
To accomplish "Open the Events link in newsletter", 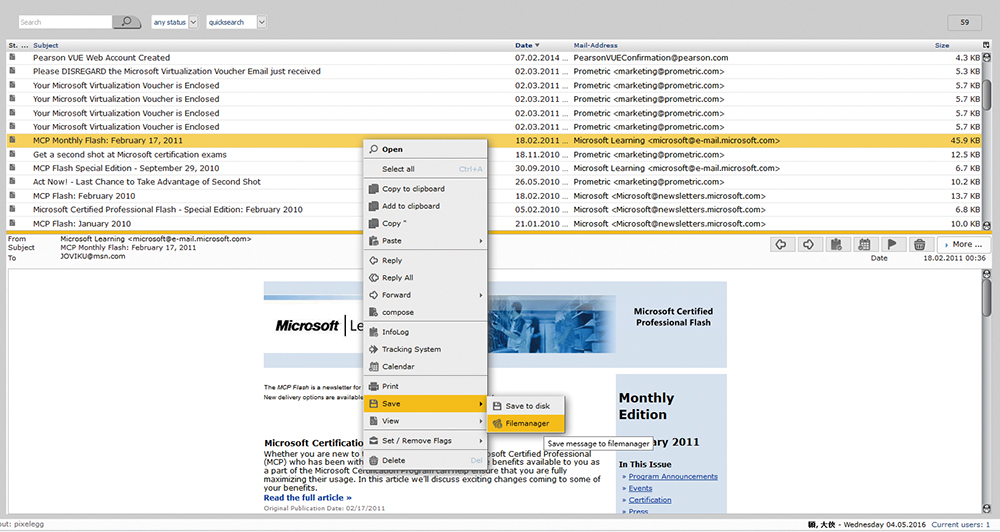I will [x=640, y=488].
